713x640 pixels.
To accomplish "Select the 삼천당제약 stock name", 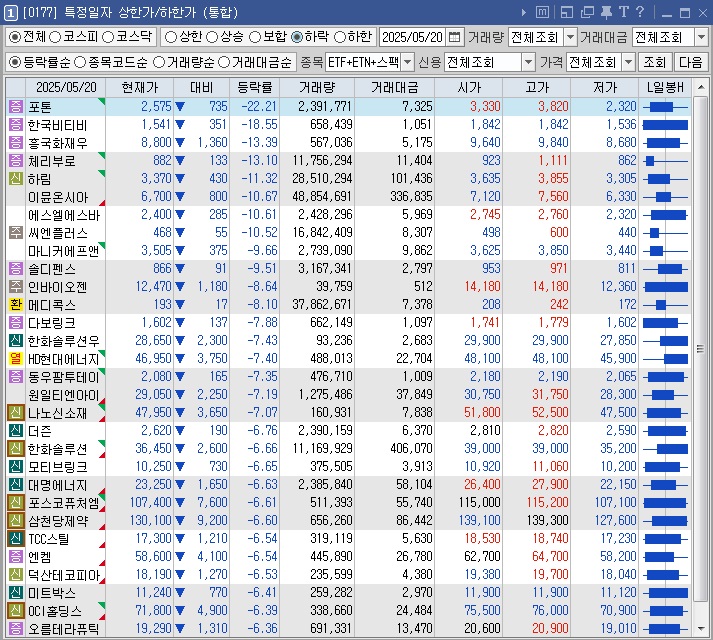I will [x=58, y=521].
